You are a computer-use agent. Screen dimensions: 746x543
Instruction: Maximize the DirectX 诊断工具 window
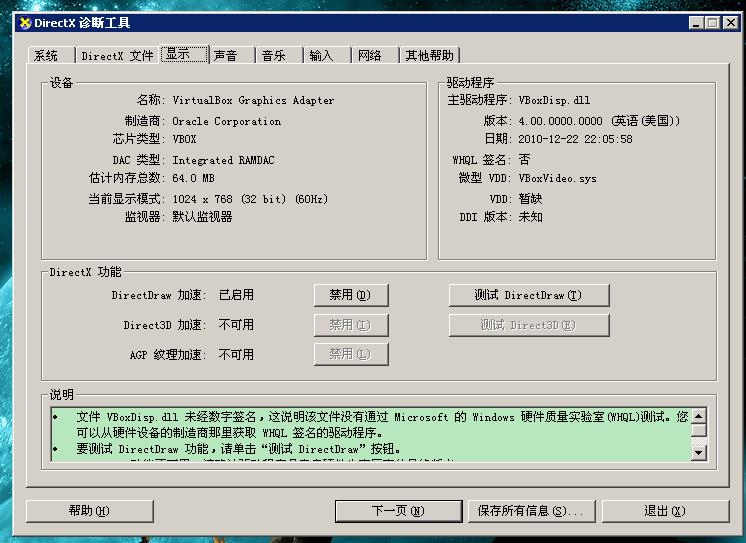pos(713,22)
